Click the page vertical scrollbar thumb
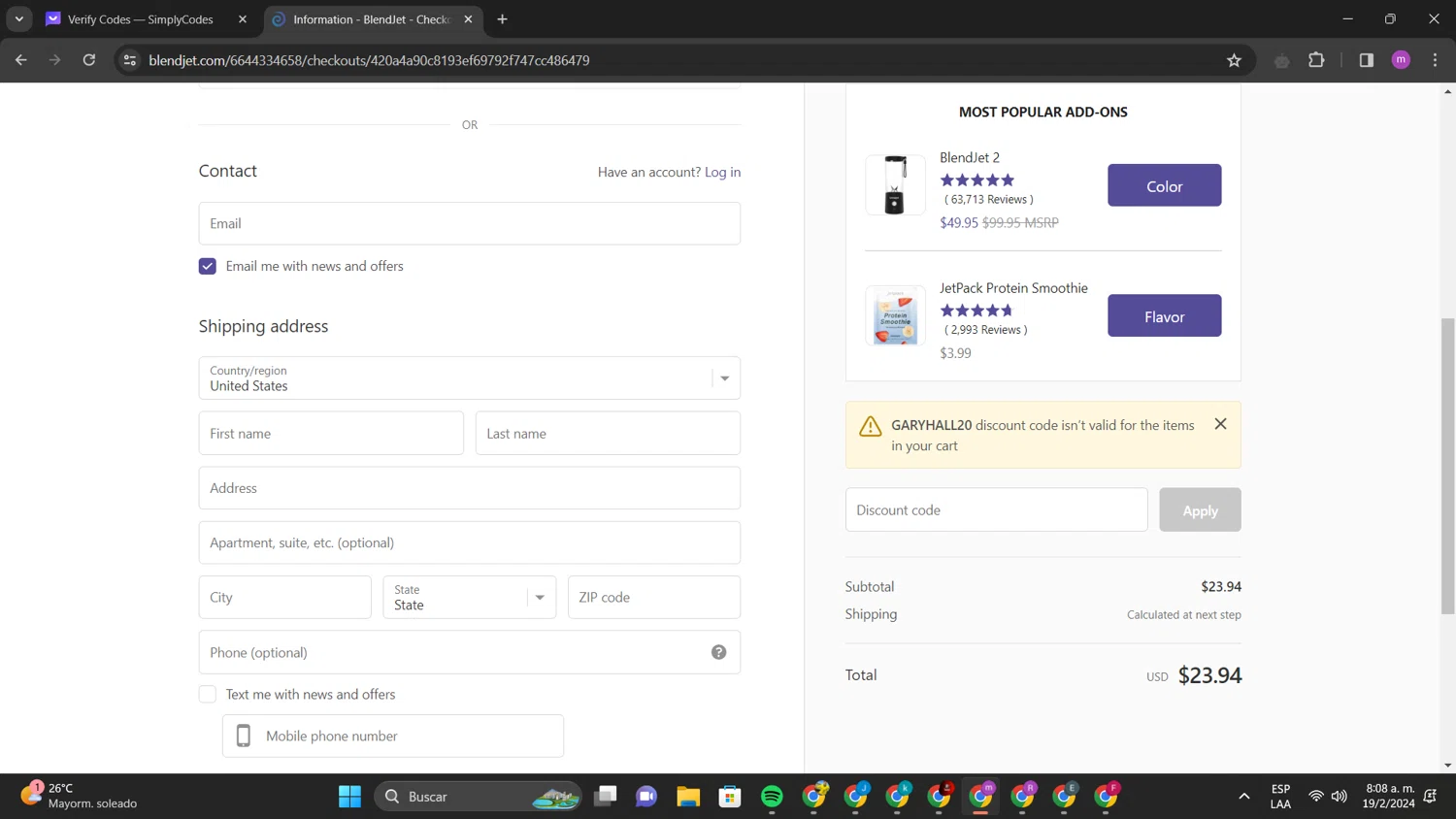 tap(1447, 466)
